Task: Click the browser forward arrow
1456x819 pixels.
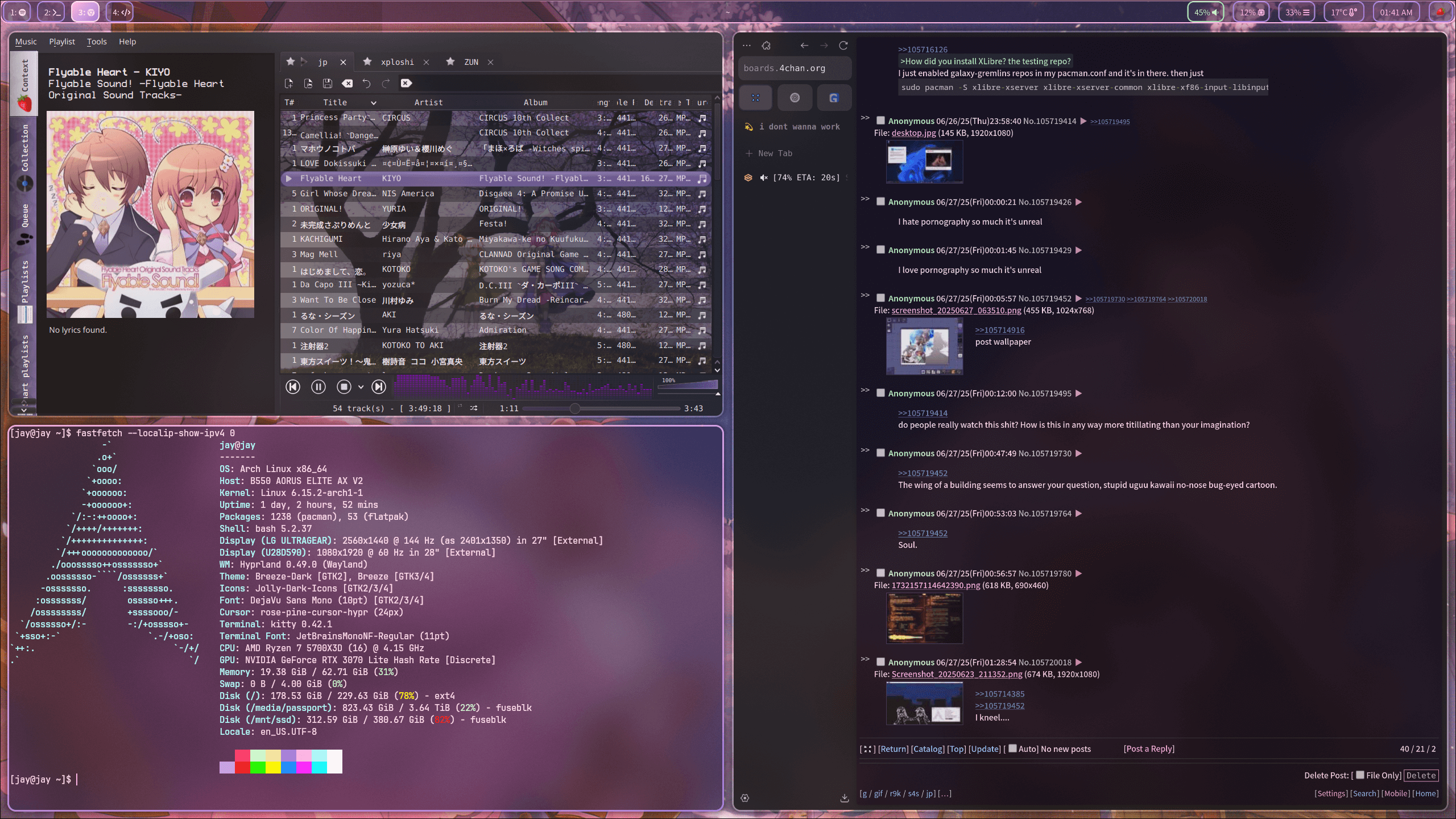Action: [x=824, y=45]
